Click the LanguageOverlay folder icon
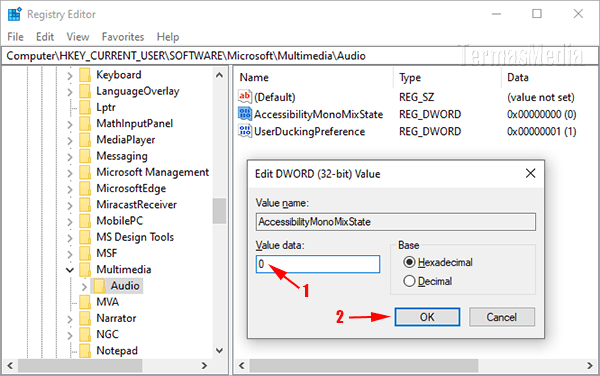 (x=85, y=91)
